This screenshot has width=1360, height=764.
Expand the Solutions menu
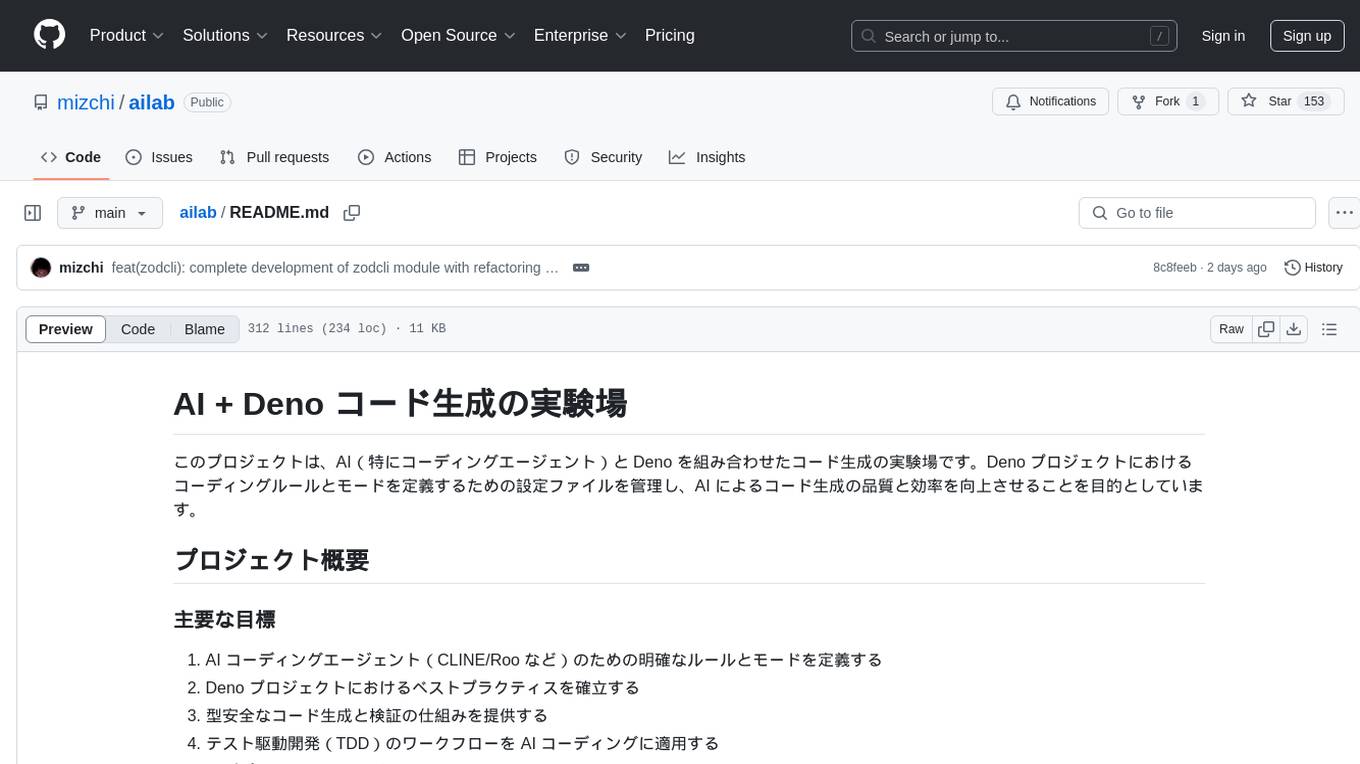click(225, 35)
